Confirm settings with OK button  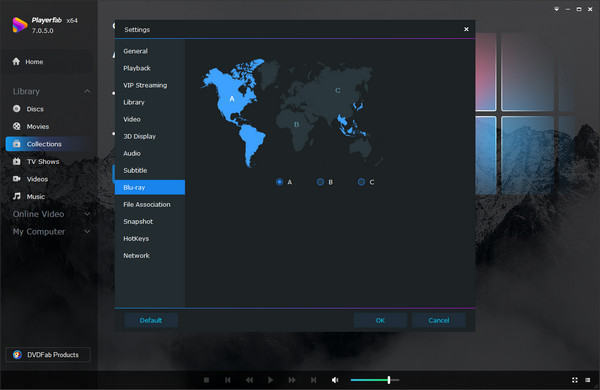[x=380, y=320]
